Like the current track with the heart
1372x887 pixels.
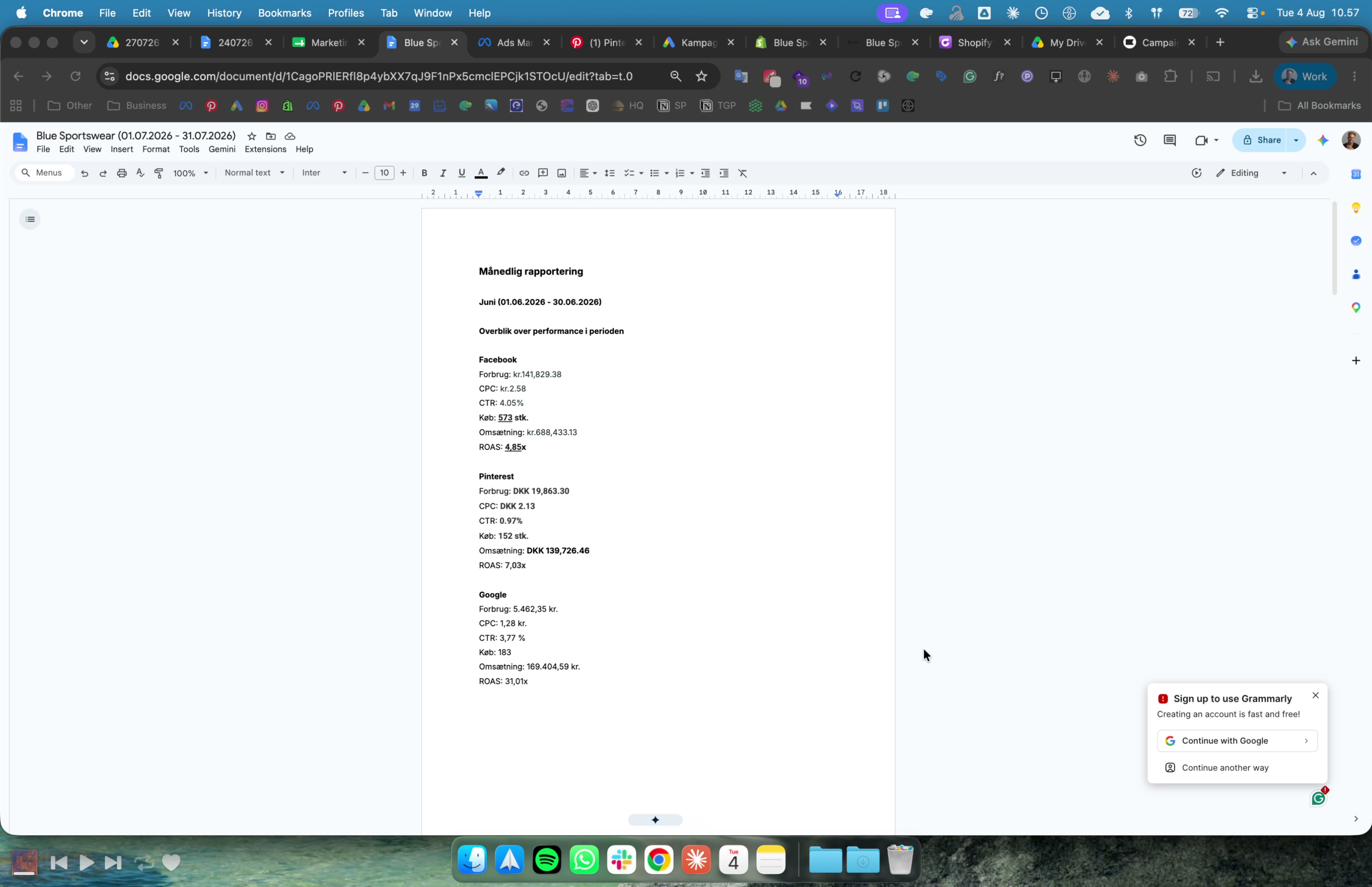click(x=171, y=862)
